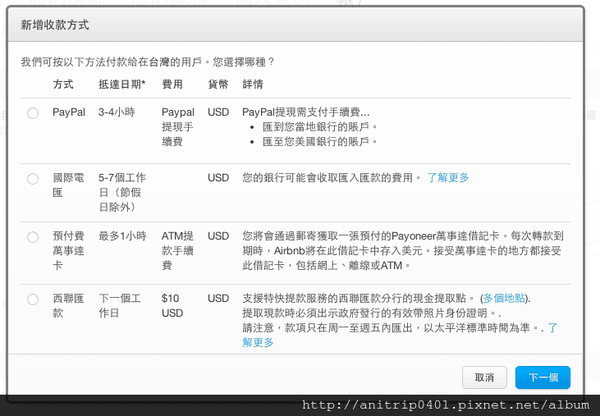Click the 匯至您美國銀行的賬戶 bullet text

tap(320, 142)
